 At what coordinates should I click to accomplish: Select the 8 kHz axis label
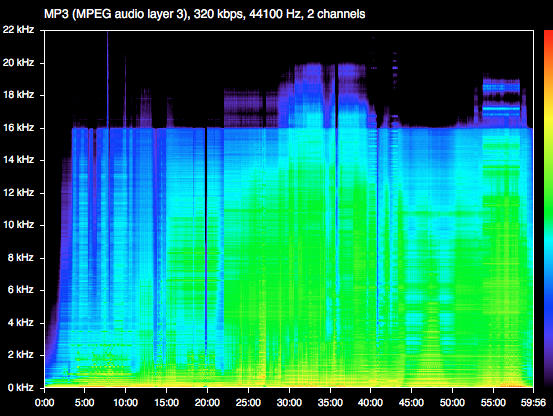(20, 258)
